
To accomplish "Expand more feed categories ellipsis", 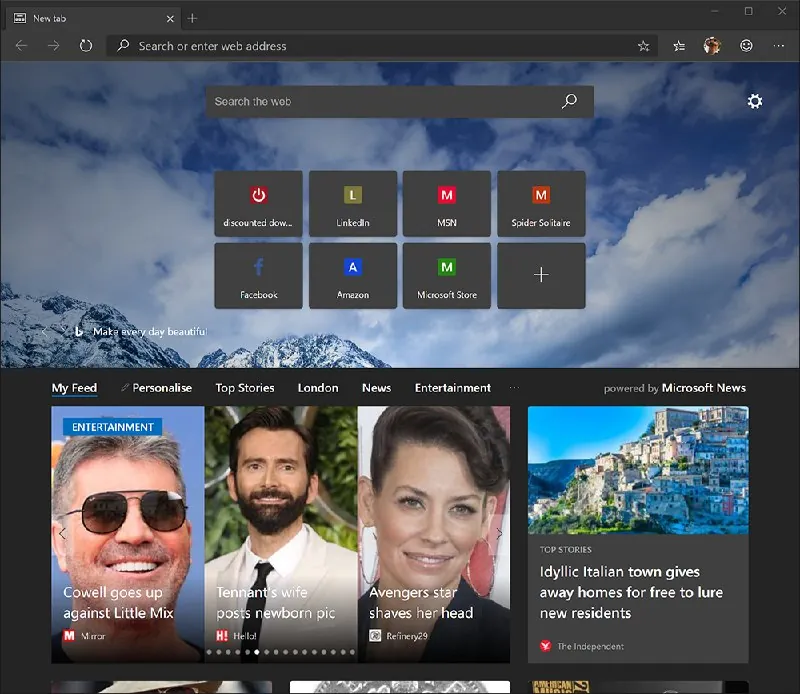I will [514, 388].
